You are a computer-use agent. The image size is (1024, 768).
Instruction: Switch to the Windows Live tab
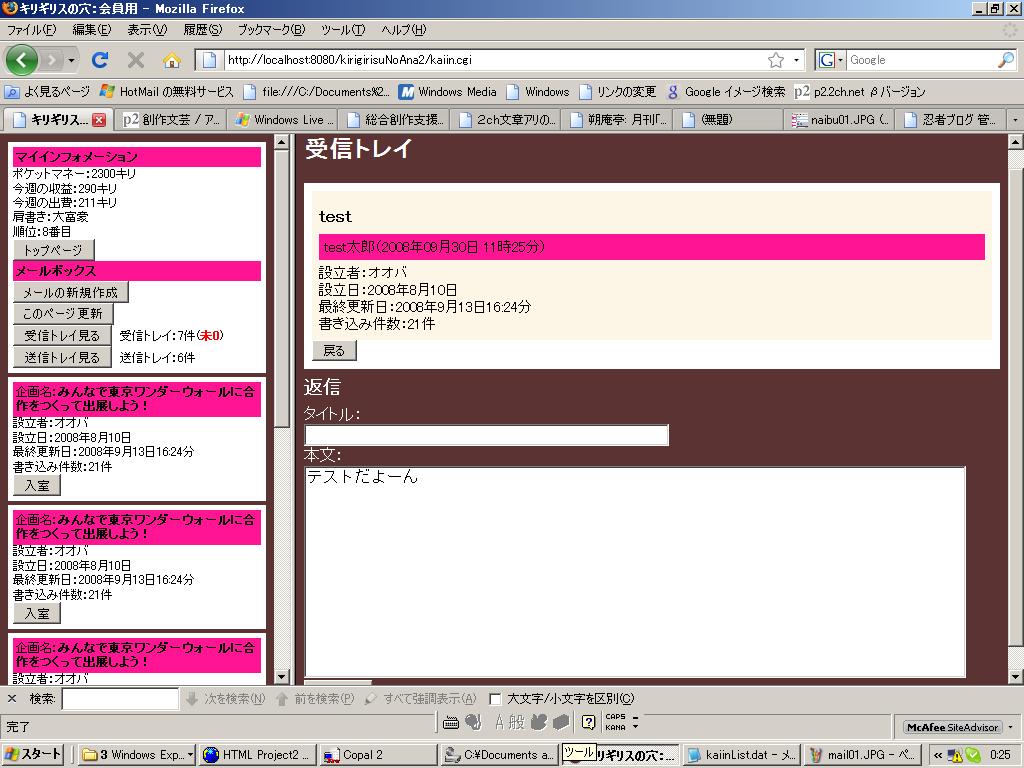tap(284, 120)
